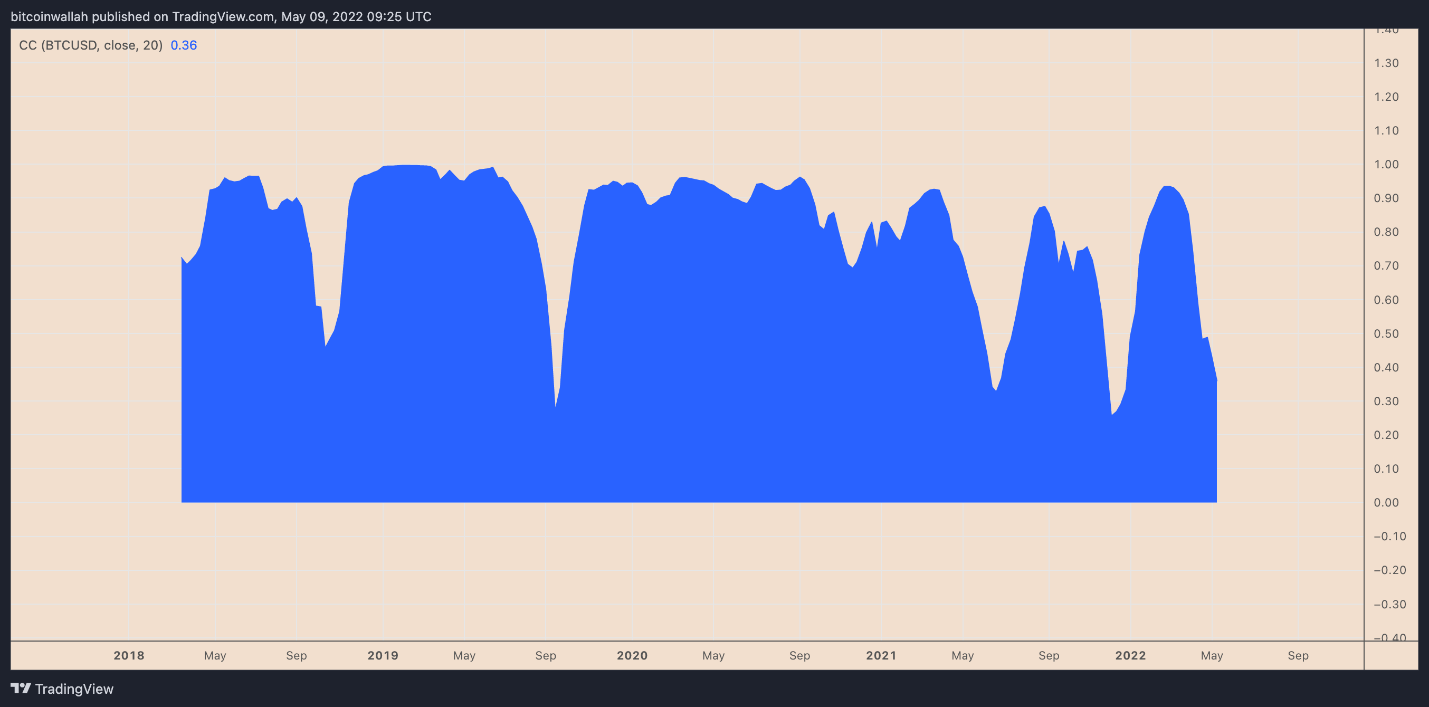The width and height of the screenshot is (1429, 707).
Task: Click the TradingView logo icon
Action: point(20,689)
